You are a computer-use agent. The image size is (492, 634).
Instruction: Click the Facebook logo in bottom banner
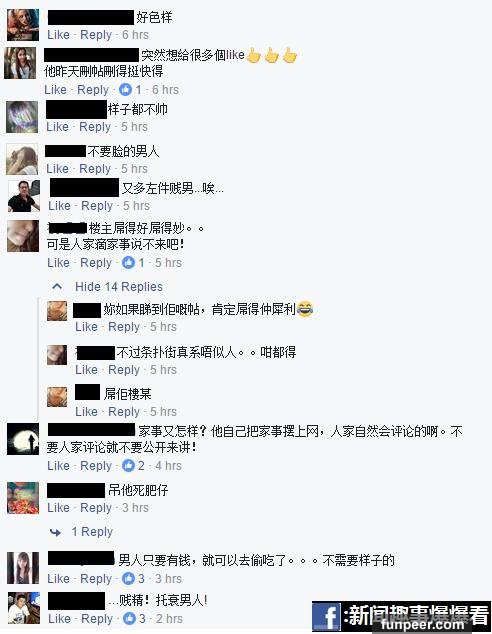pyautogui.click(x=327, y=617)
